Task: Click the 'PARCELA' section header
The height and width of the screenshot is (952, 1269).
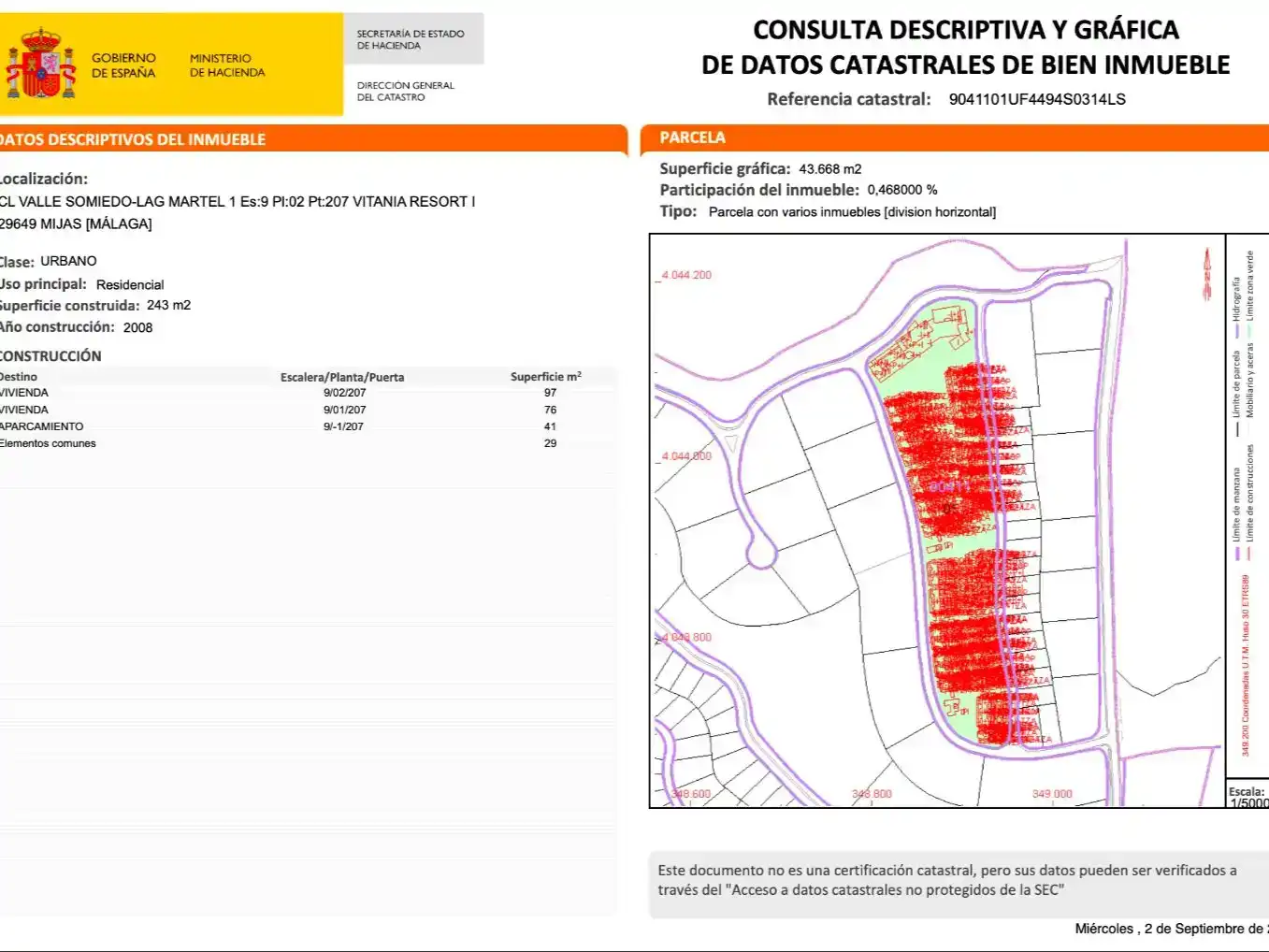Action: click(692, 137)
